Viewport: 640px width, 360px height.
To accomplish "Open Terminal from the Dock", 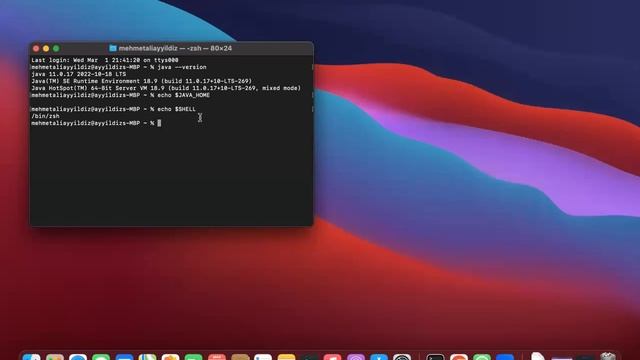I will [435, 357].
